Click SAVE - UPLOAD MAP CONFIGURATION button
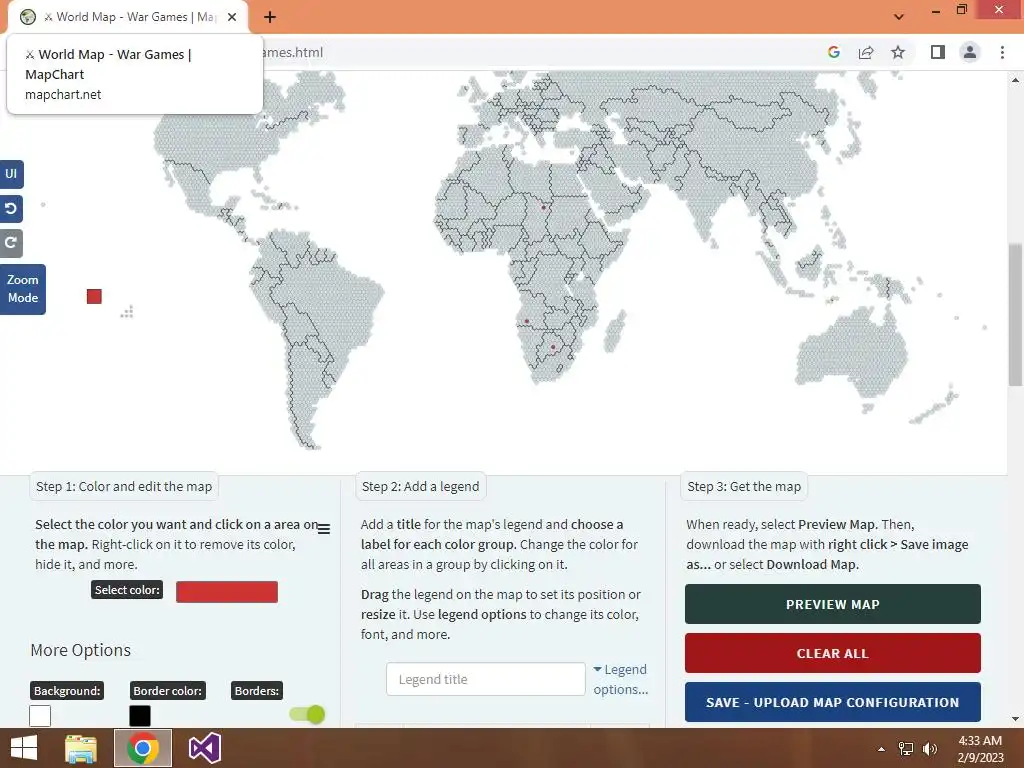The image size is (1024, 768). coord(833,702)
